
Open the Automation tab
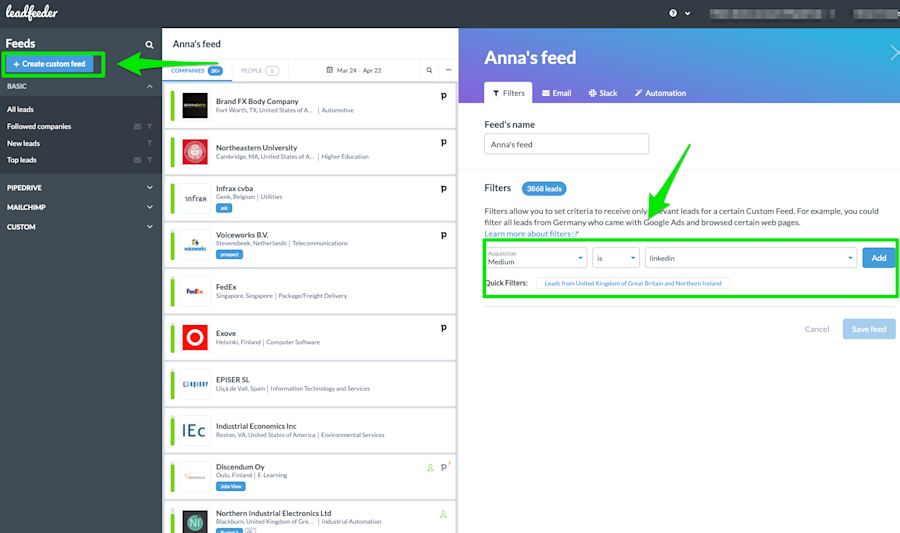[x=660, y=93]
